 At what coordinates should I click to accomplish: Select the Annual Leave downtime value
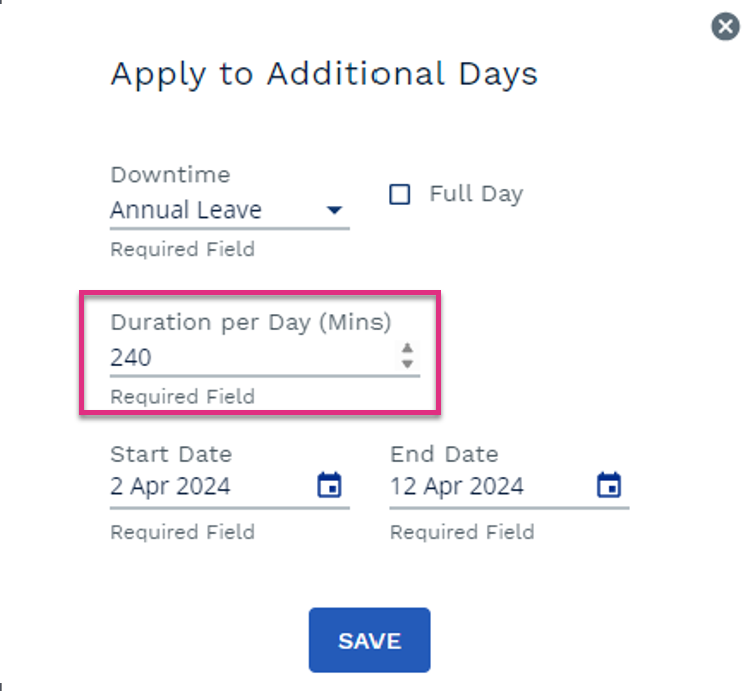(186, 210)
